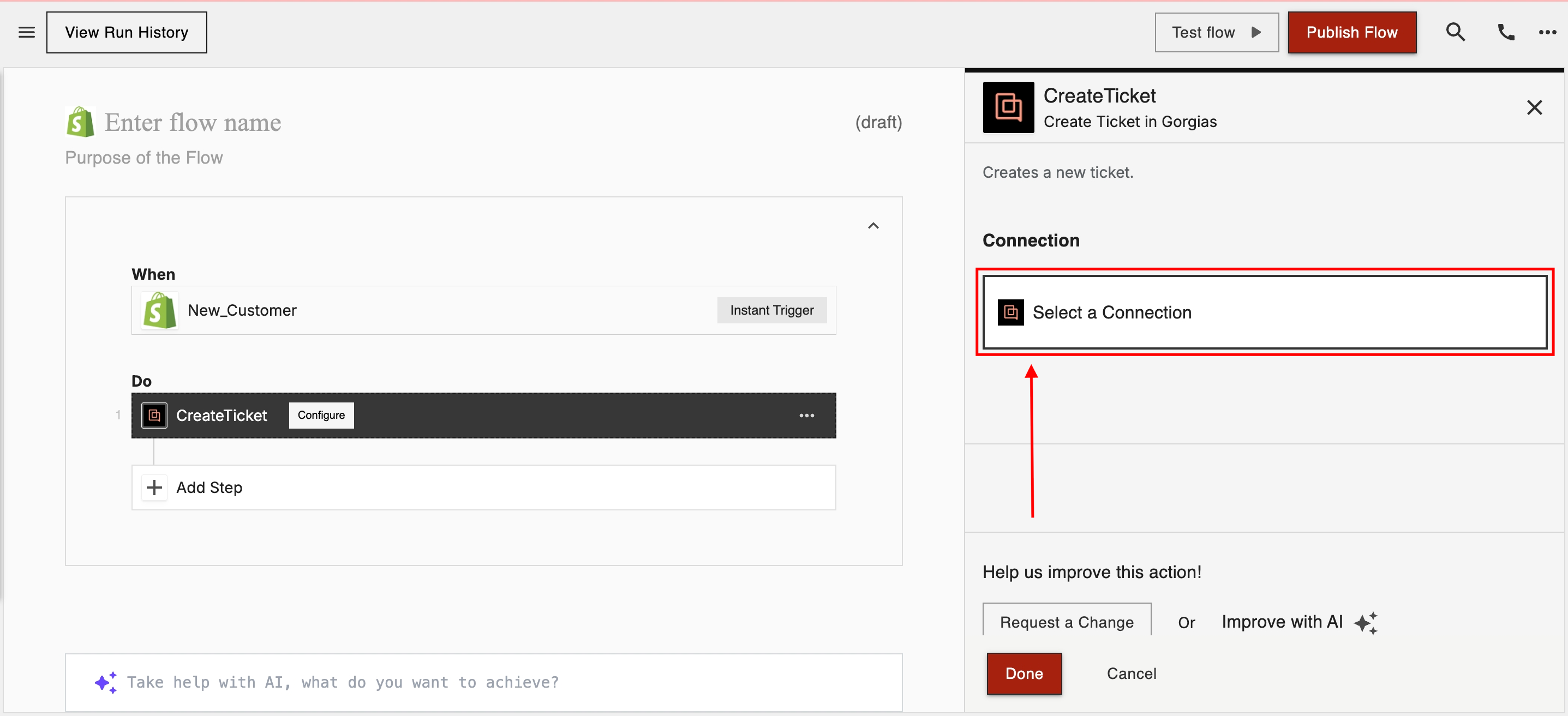The height and width of the screenshot is (716, 1568).
Task: Click Cancel in the configuration panel
Action: pos(1132,673)
